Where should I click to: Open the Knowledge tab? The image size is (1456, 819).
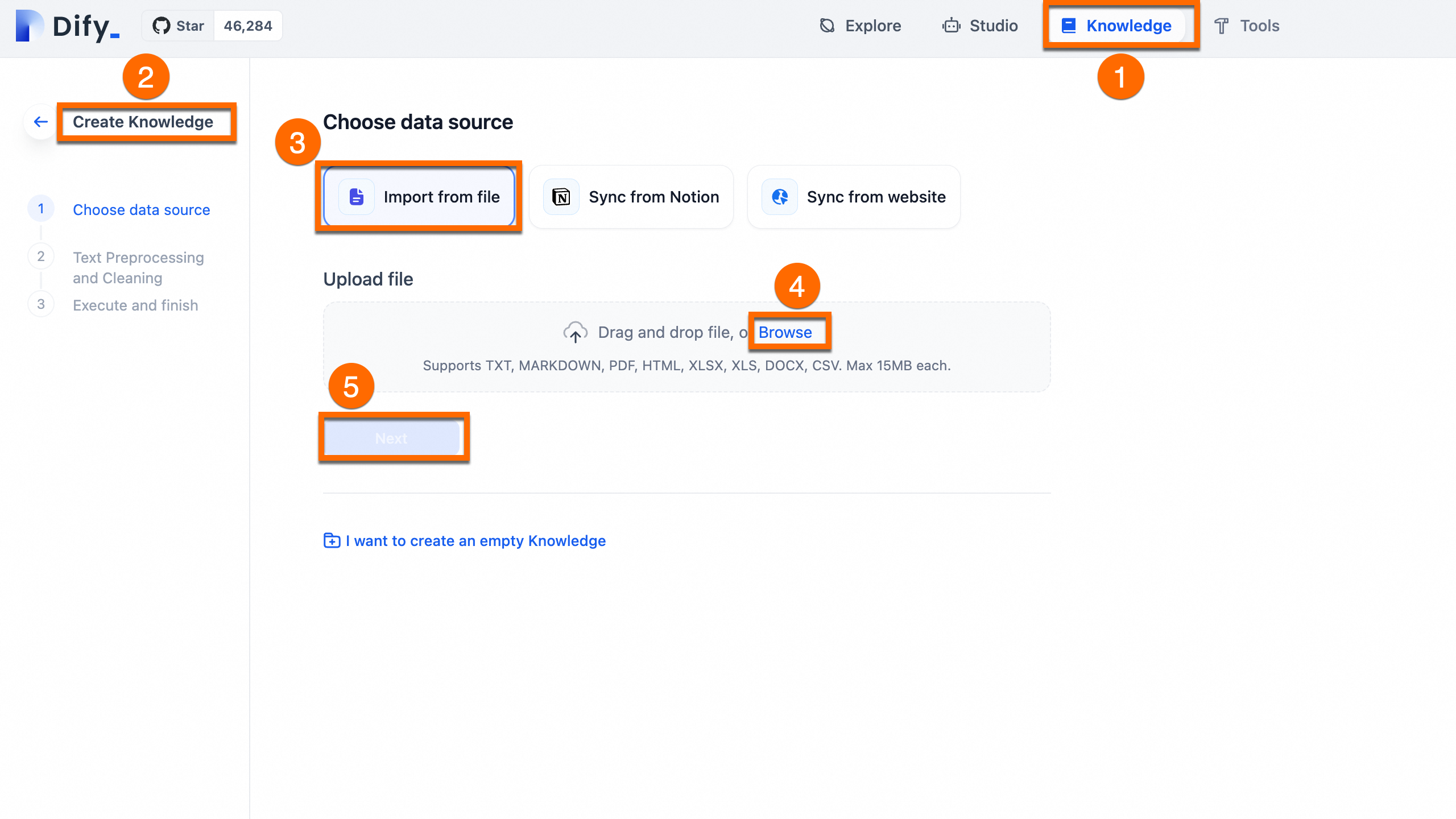pyautogui.click(x=1117, y=26)
